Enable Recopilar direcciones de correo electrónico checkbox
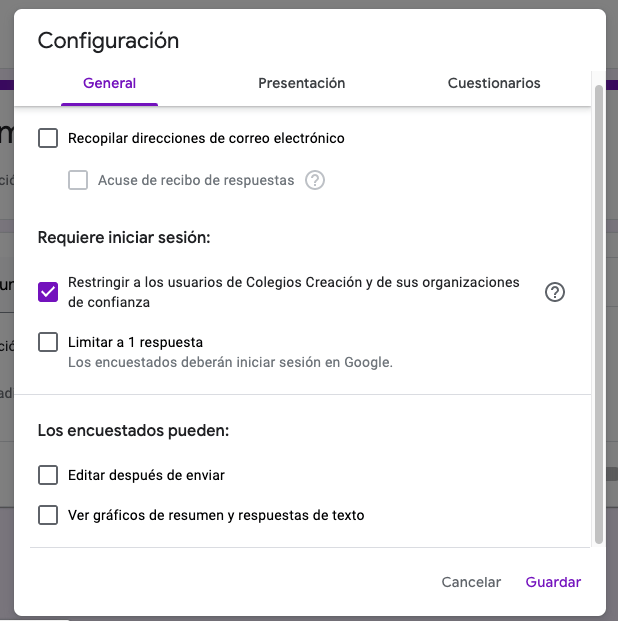Image resolution: width=618 pixels, height=621 pixels. tap(48, 138)
